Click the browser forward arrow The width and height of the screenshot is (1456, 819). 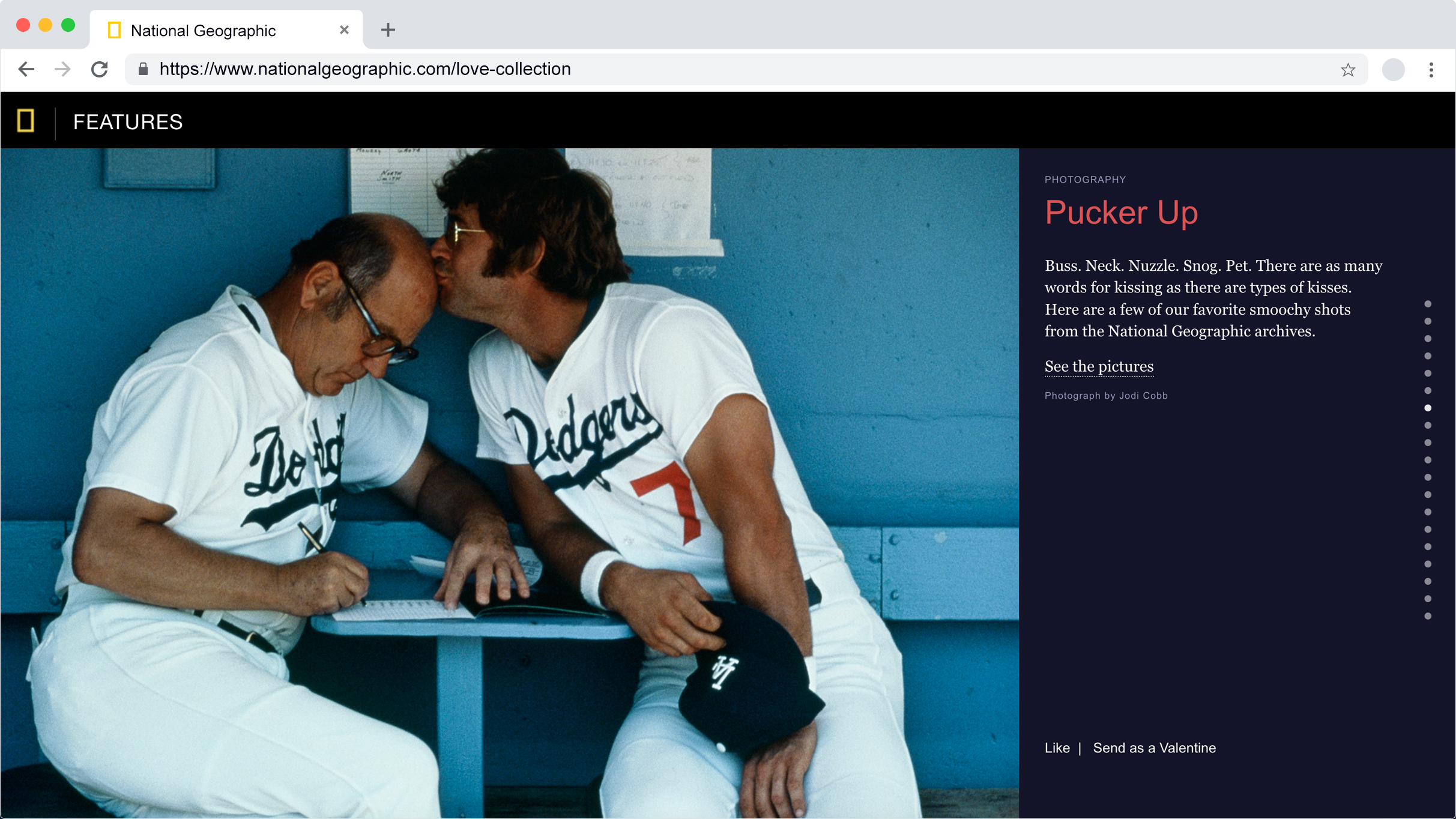click(x=62, y=69)
